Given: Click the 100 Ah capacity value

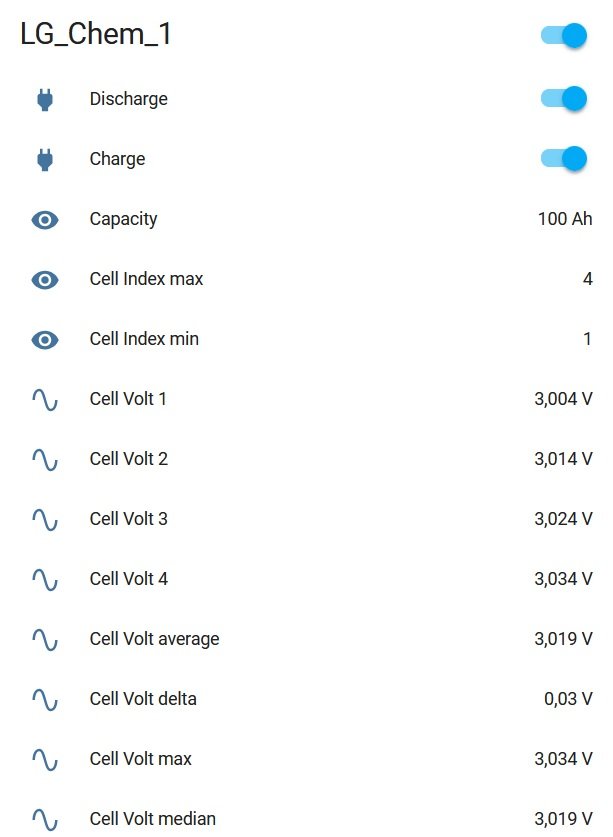Looking at the screenshot, I should (x=565, y=219).
